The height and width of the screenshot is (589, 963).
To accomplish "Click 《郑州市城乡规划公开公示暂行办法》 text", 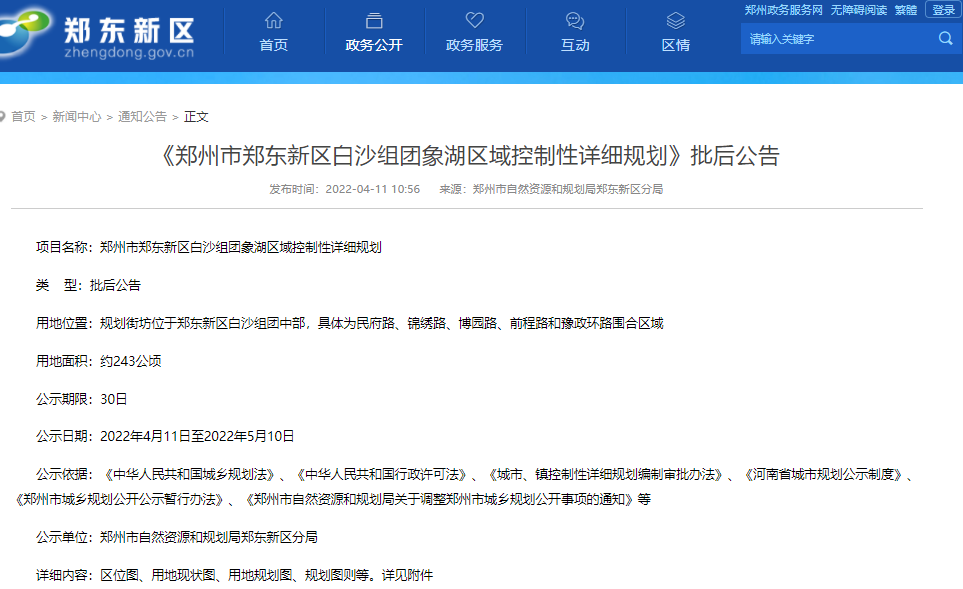I will (120, 499).
